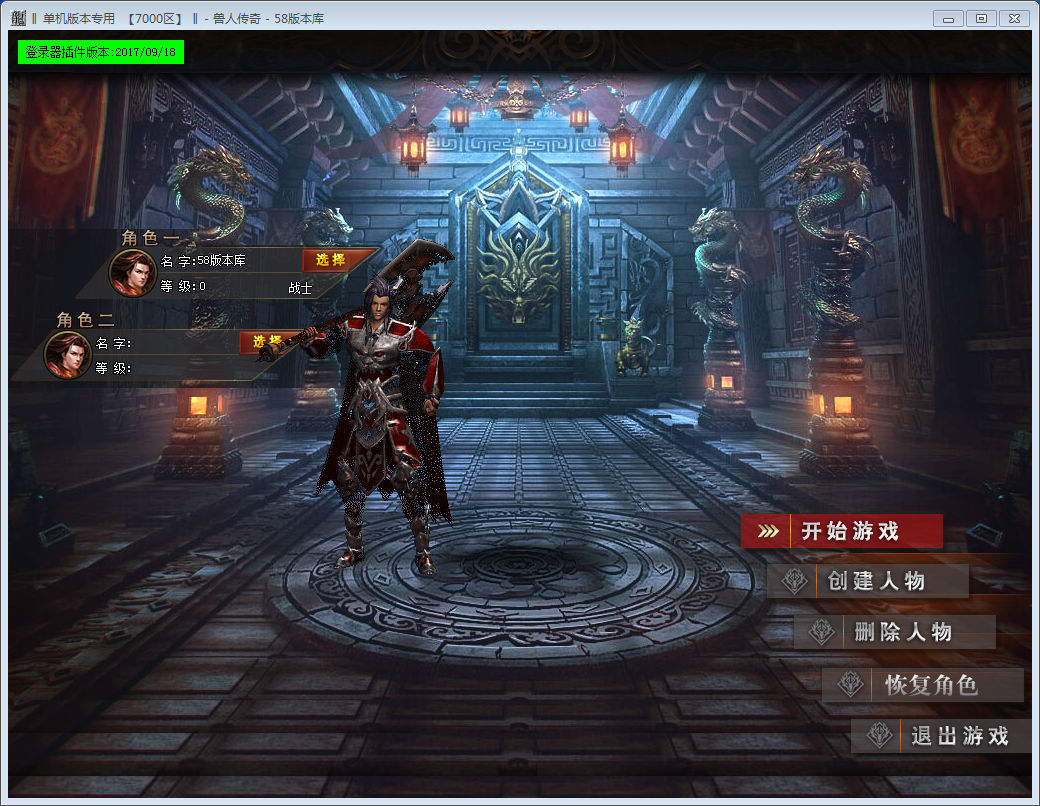Image resolution: width=1040 pixels, height=806 pixels.
Task: Click the app icon in the title bar
Action: (18, 19)
